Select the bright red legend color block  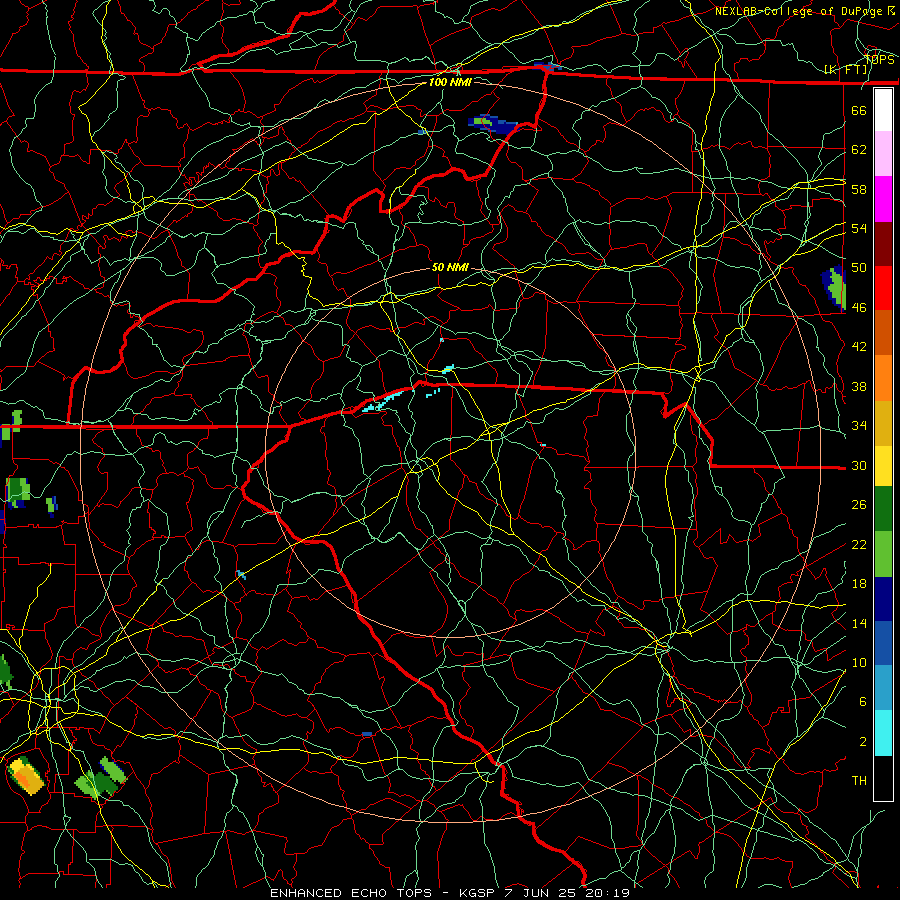tap(883, 288)
